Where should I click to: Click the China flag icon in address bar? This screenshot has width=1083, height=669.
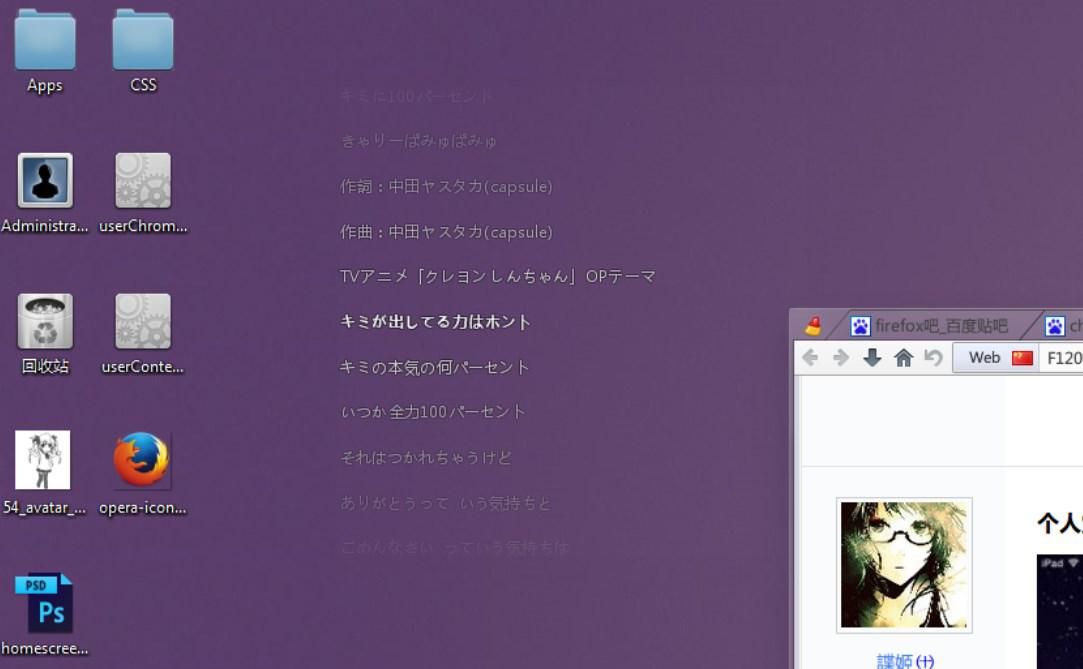pyautogui.click(x=1022, y=358)
